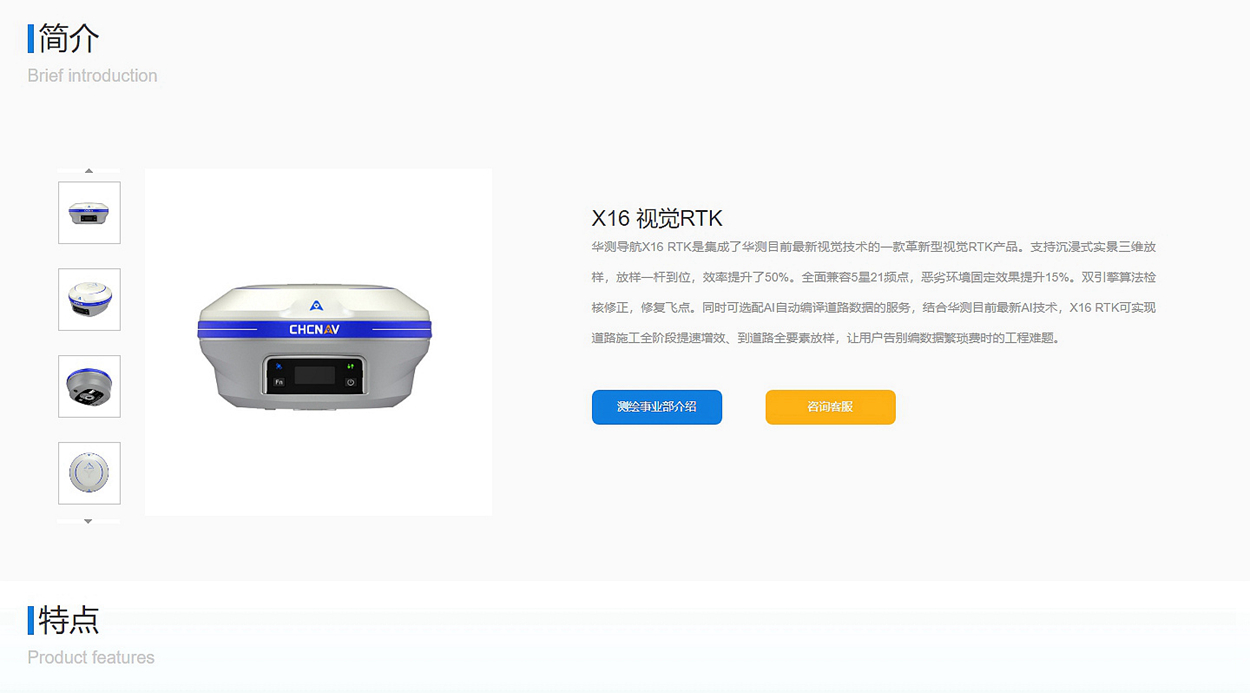Click the orange 咨询客服 button
This screenshot has height=693, width=1250.
pyautogui.click(x=831, y=407)
